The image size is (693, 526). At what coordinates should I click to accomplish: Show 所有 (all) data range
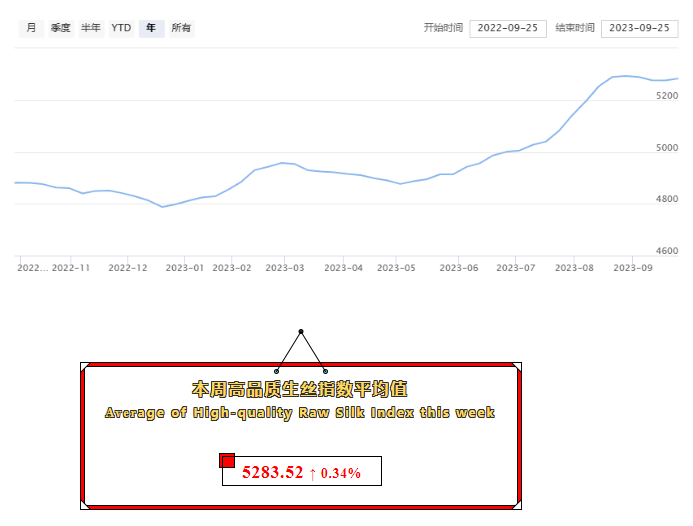click(181, 28)
